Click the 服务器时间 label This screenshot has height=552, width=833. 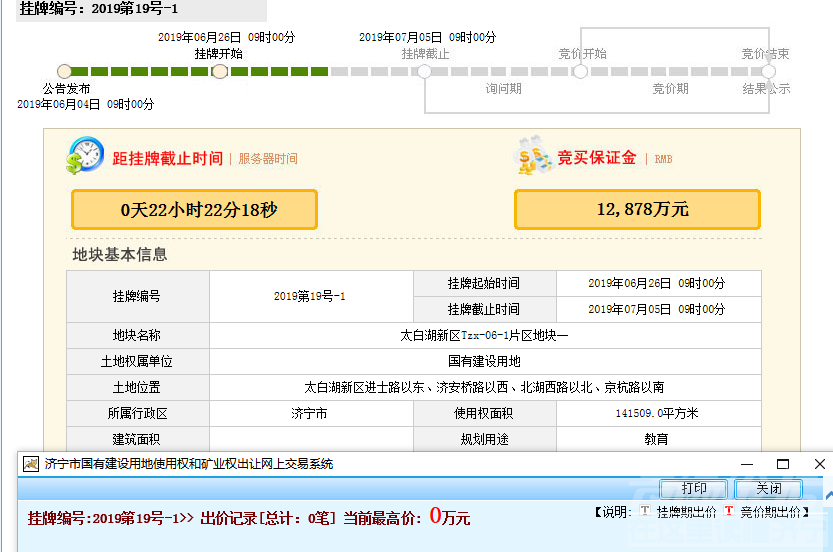click(268, 158)
